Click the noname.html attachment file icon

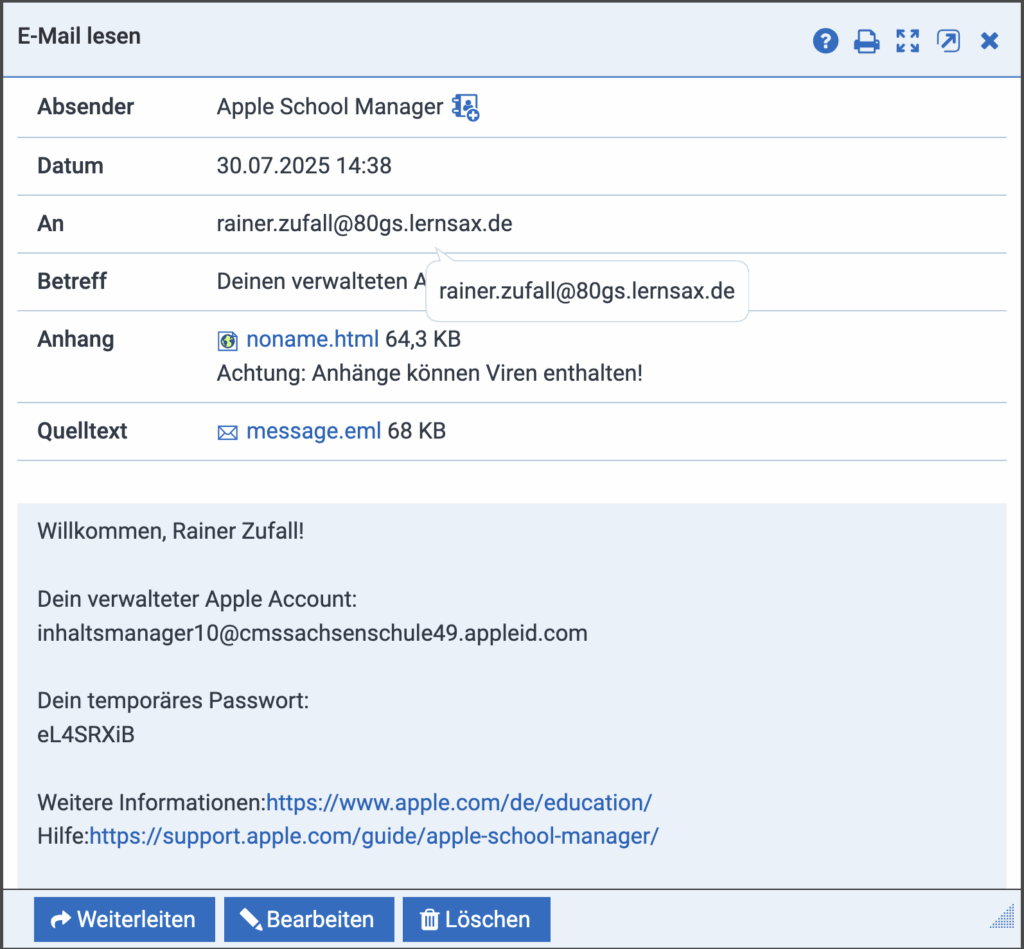click(227, 340)
